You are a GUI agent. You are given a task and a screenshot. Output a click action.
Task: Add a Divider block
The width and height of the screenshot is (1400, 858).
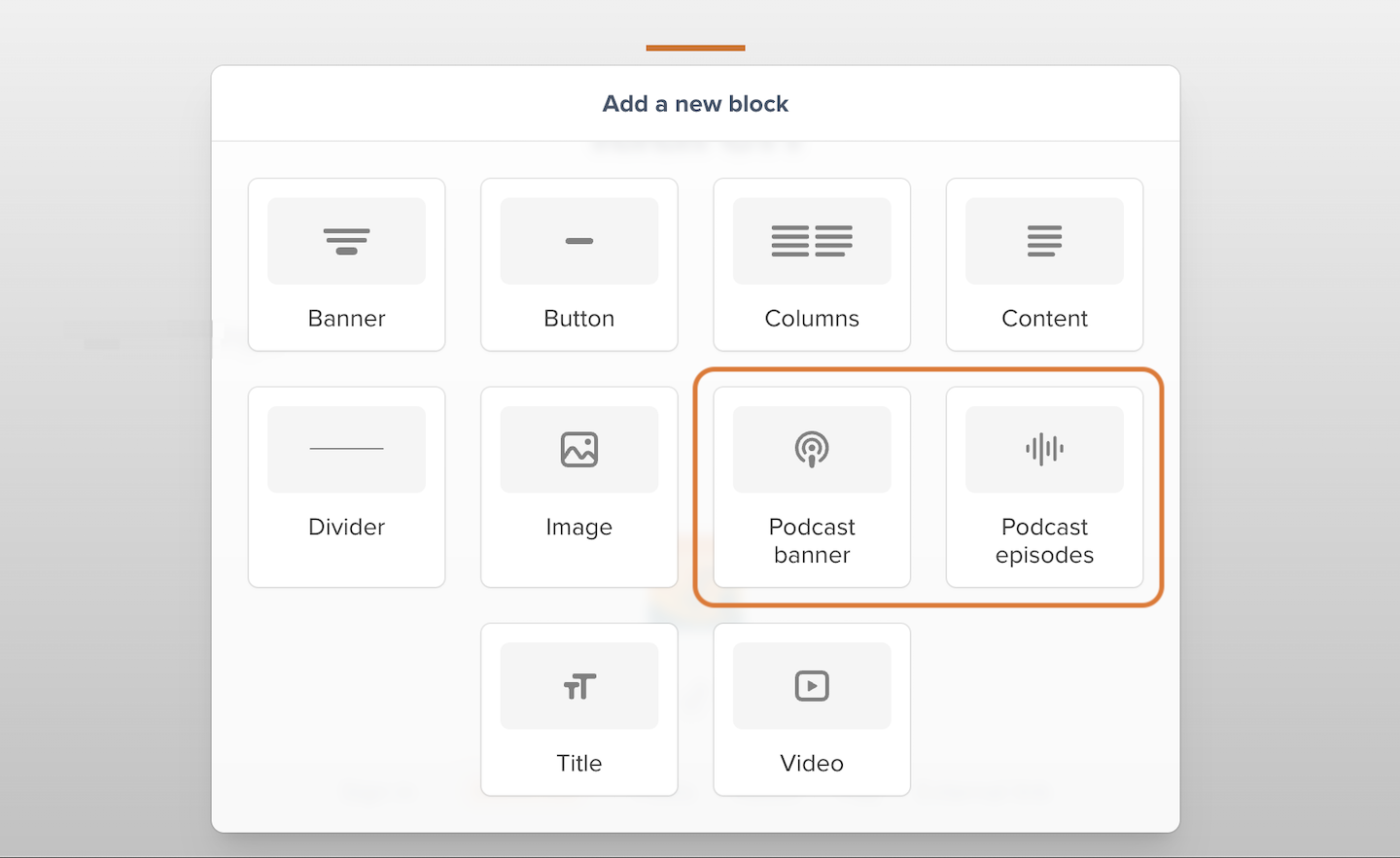[346, 486]
